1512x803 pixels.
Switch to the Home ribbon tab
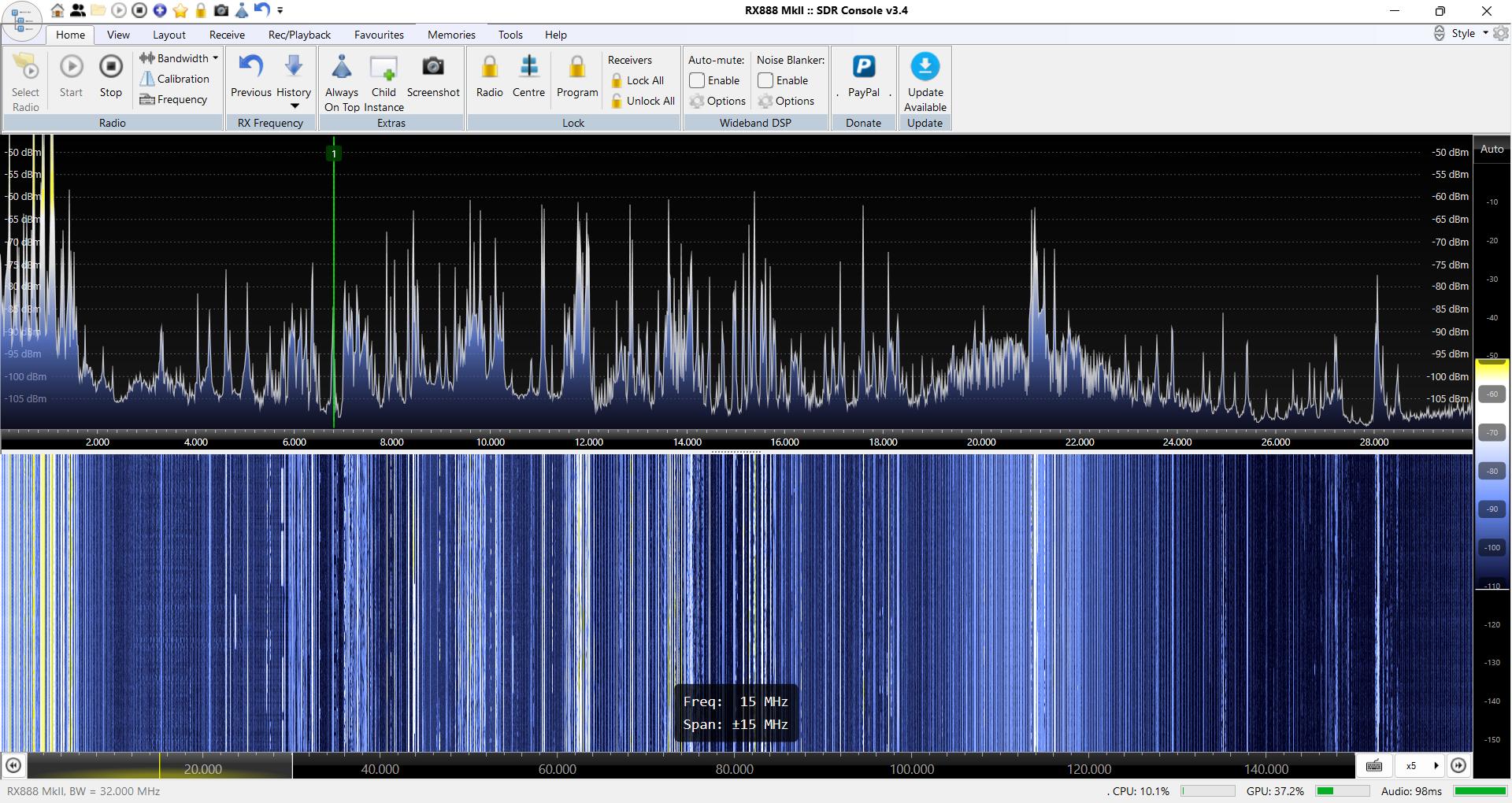click(70, 35)
